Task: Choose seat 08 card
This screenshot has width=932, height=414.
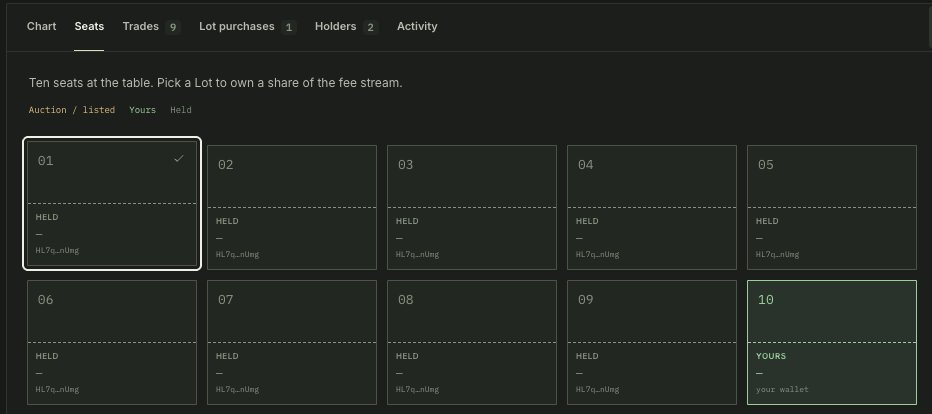Action: (x=472, y=342)
